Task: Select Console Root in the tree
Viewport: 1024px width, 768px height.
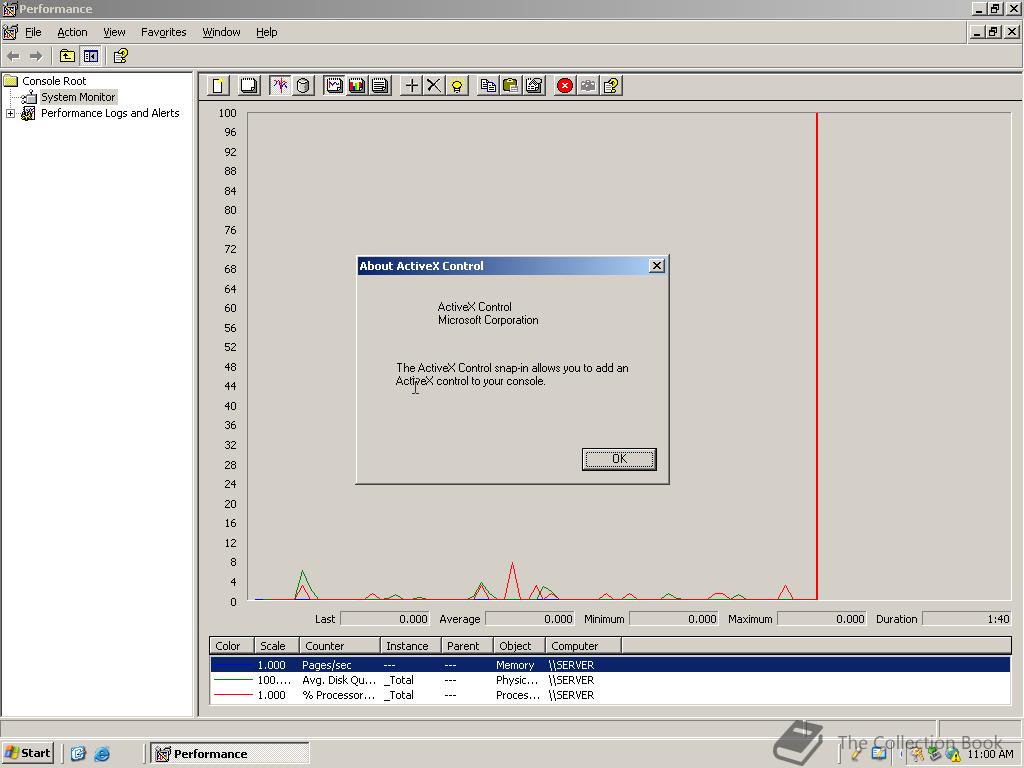Action: [54, 81]
